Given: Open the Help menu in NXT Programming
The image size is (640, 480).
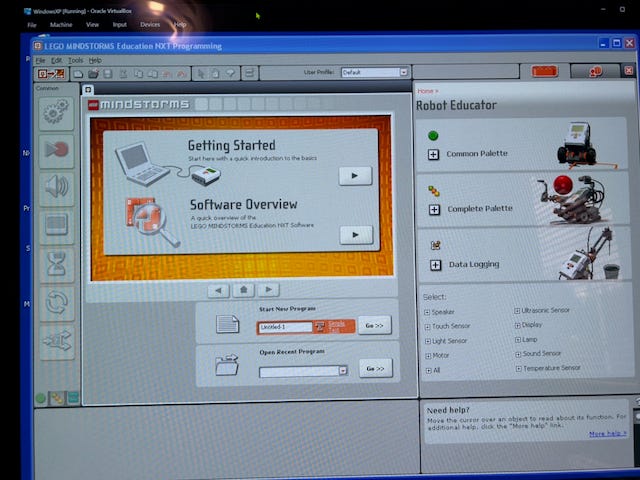Looking at the screenshot, I should pyautogui.click(x=95, y=60).
